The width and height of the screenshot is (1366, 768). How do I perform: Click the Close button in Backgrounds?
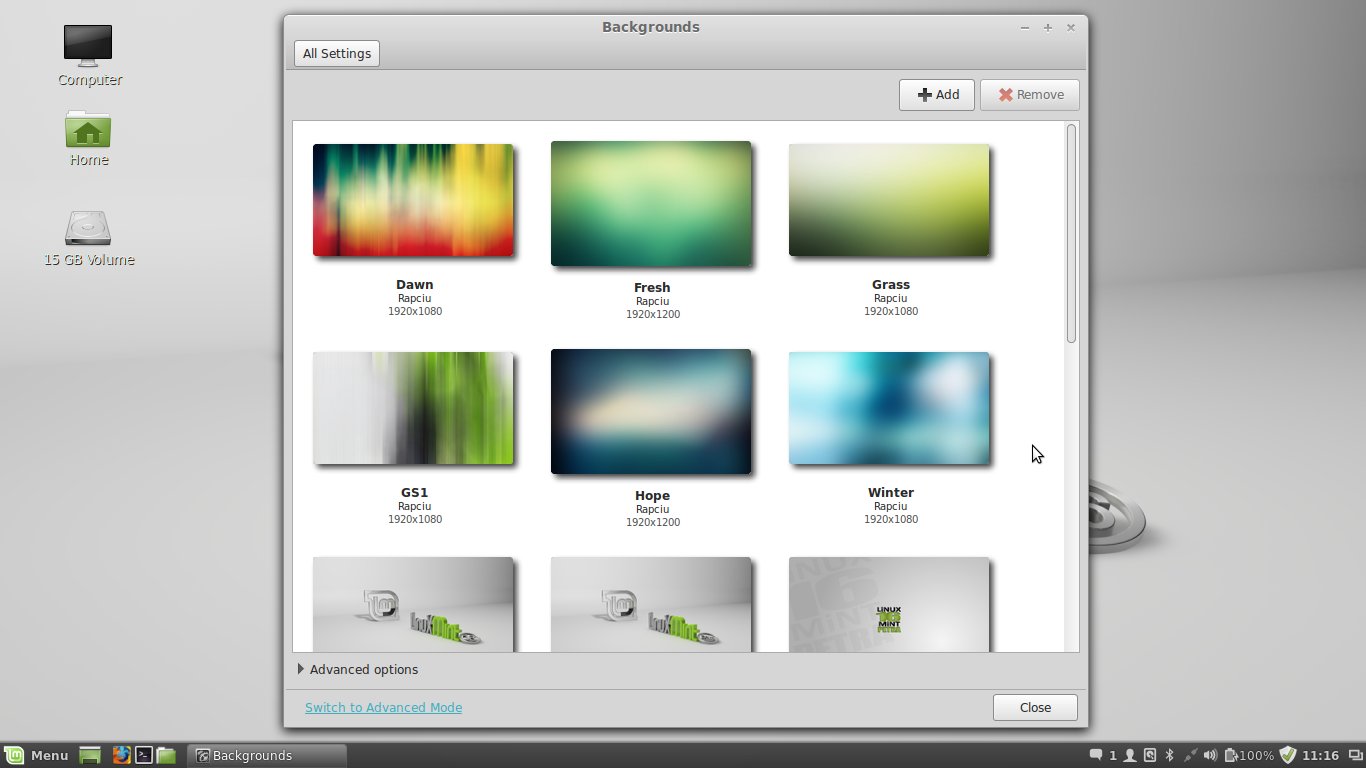(x=1035, y=707)
